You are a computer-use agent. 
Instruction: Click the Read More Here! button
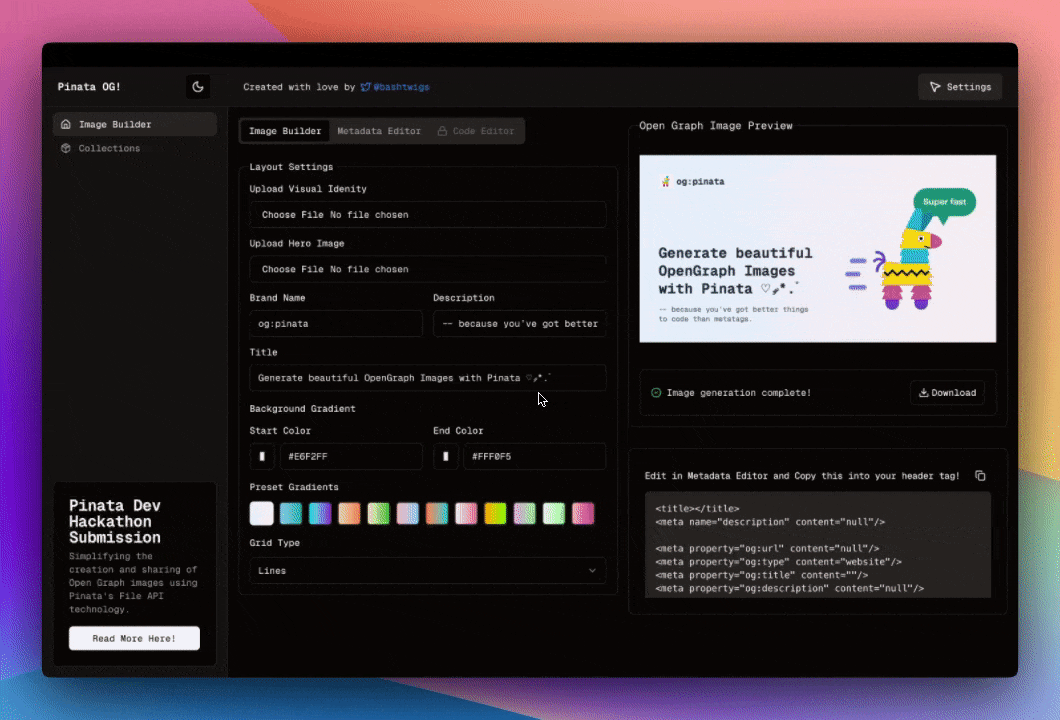(x=135, y=638)
